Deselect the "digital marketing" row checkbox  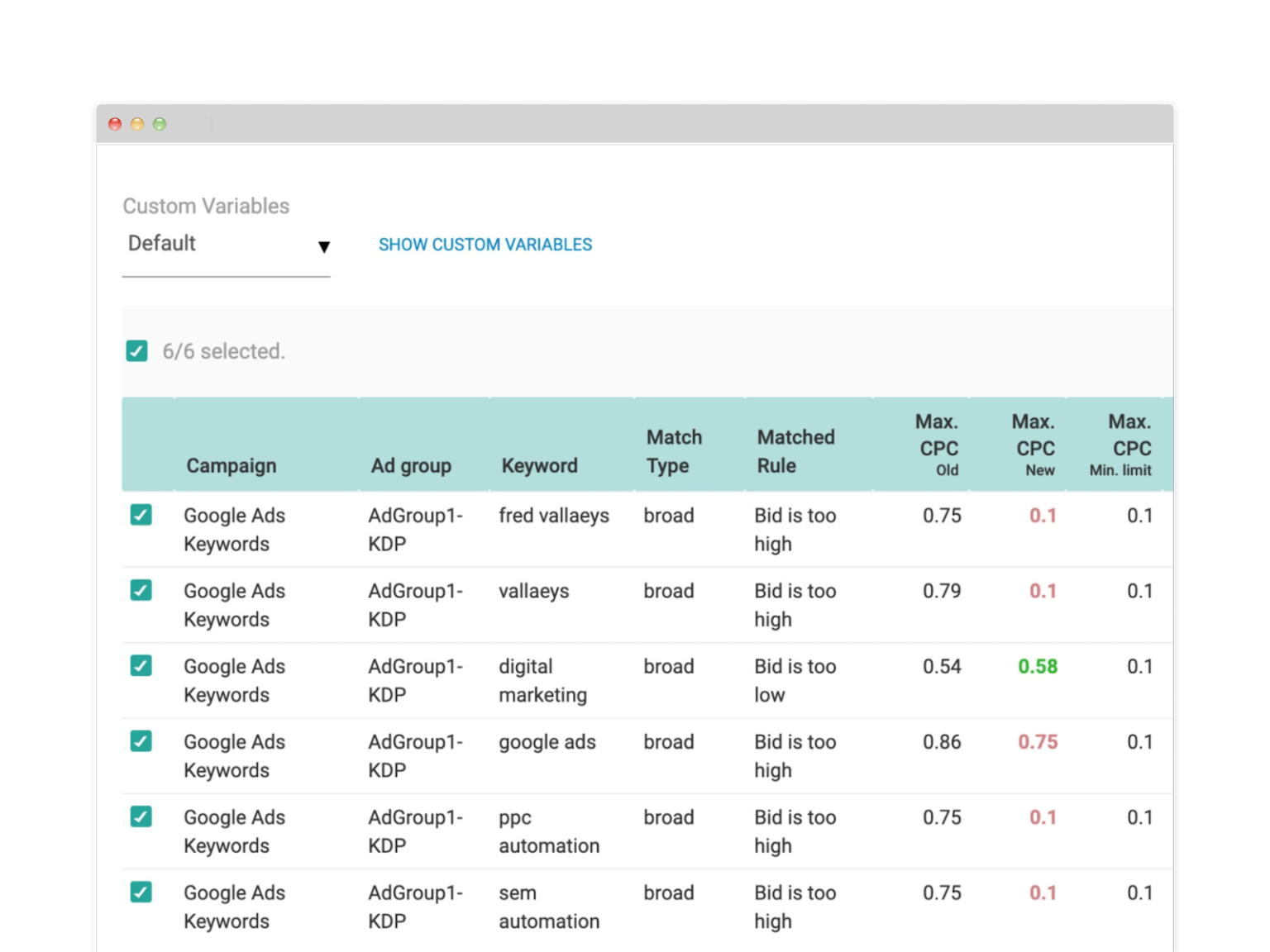coord(141,666)
